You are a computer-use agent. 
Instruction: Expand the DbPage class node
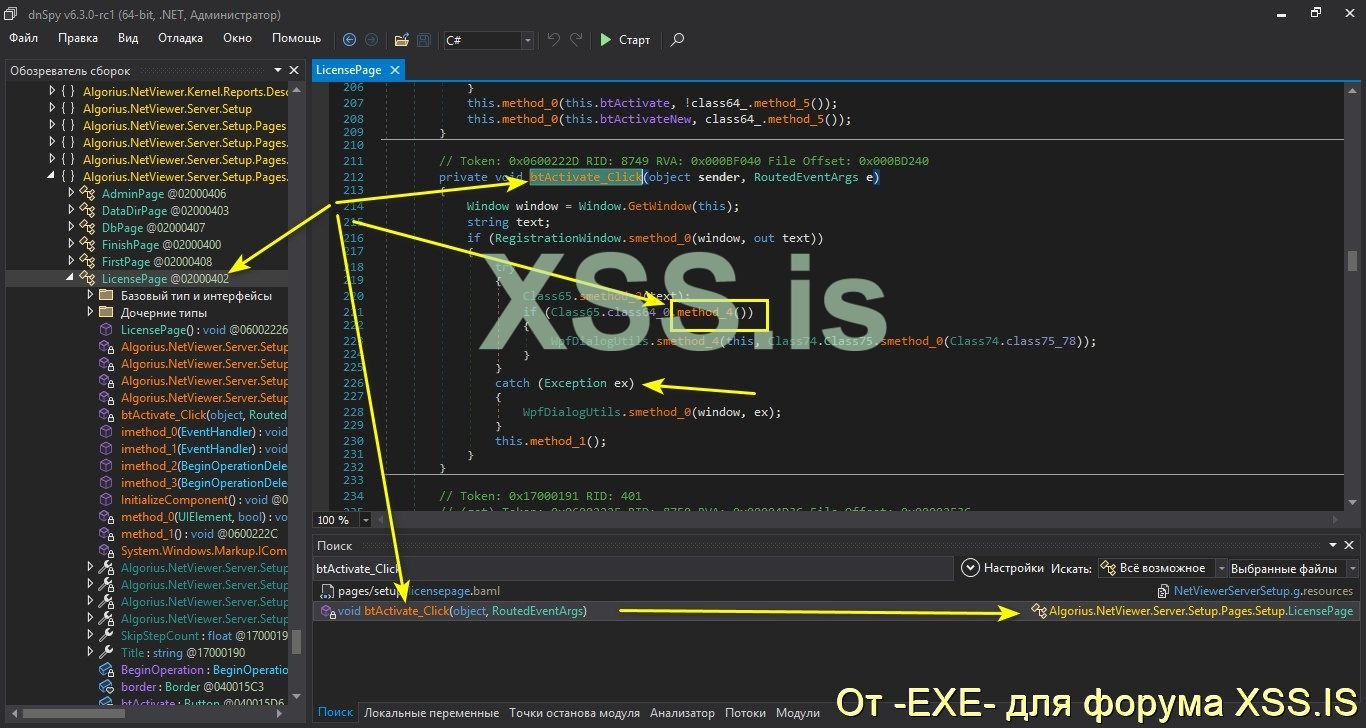[x=70, y=227]
